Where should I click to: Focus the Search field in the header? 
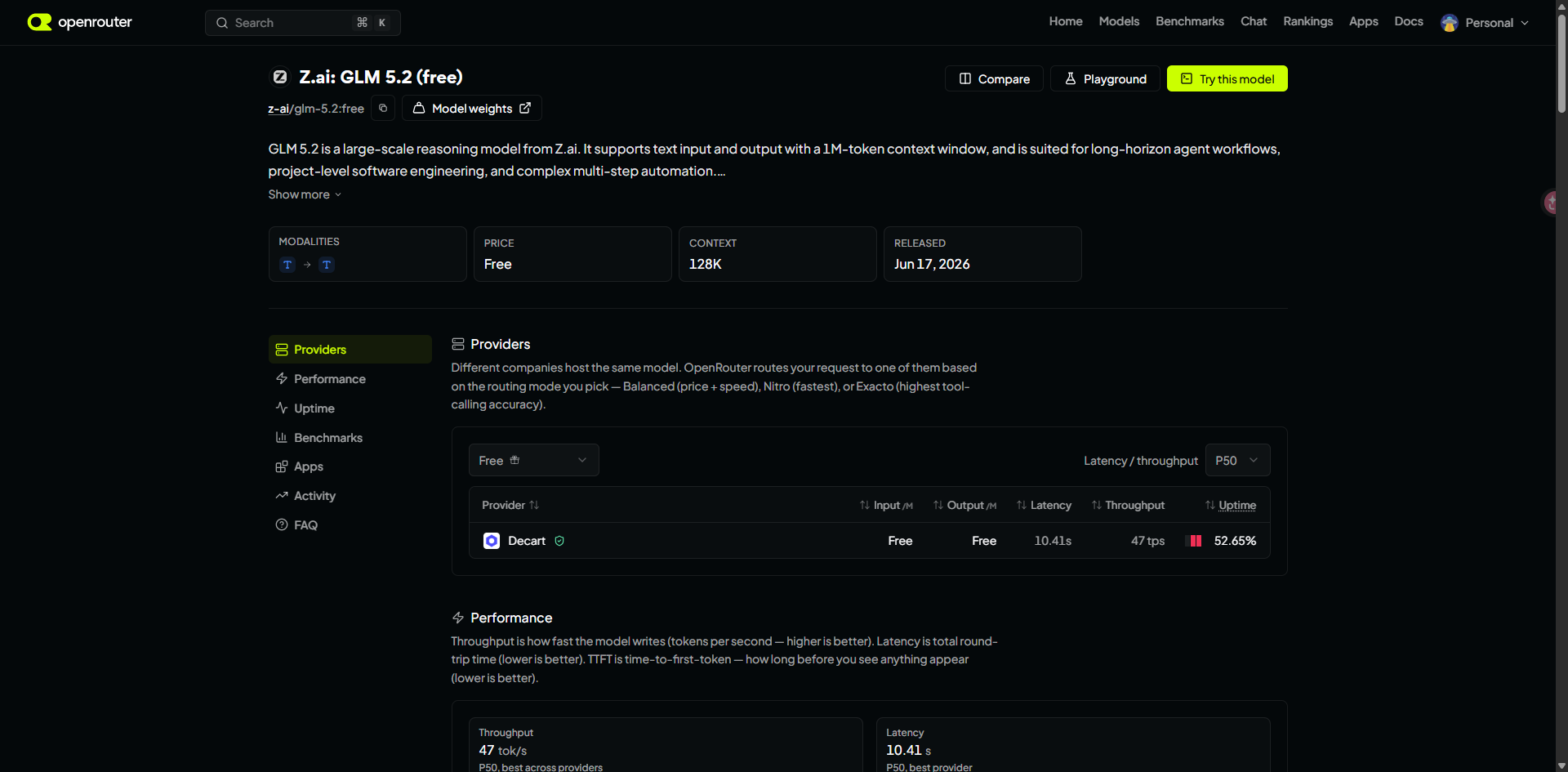(303, 23)
